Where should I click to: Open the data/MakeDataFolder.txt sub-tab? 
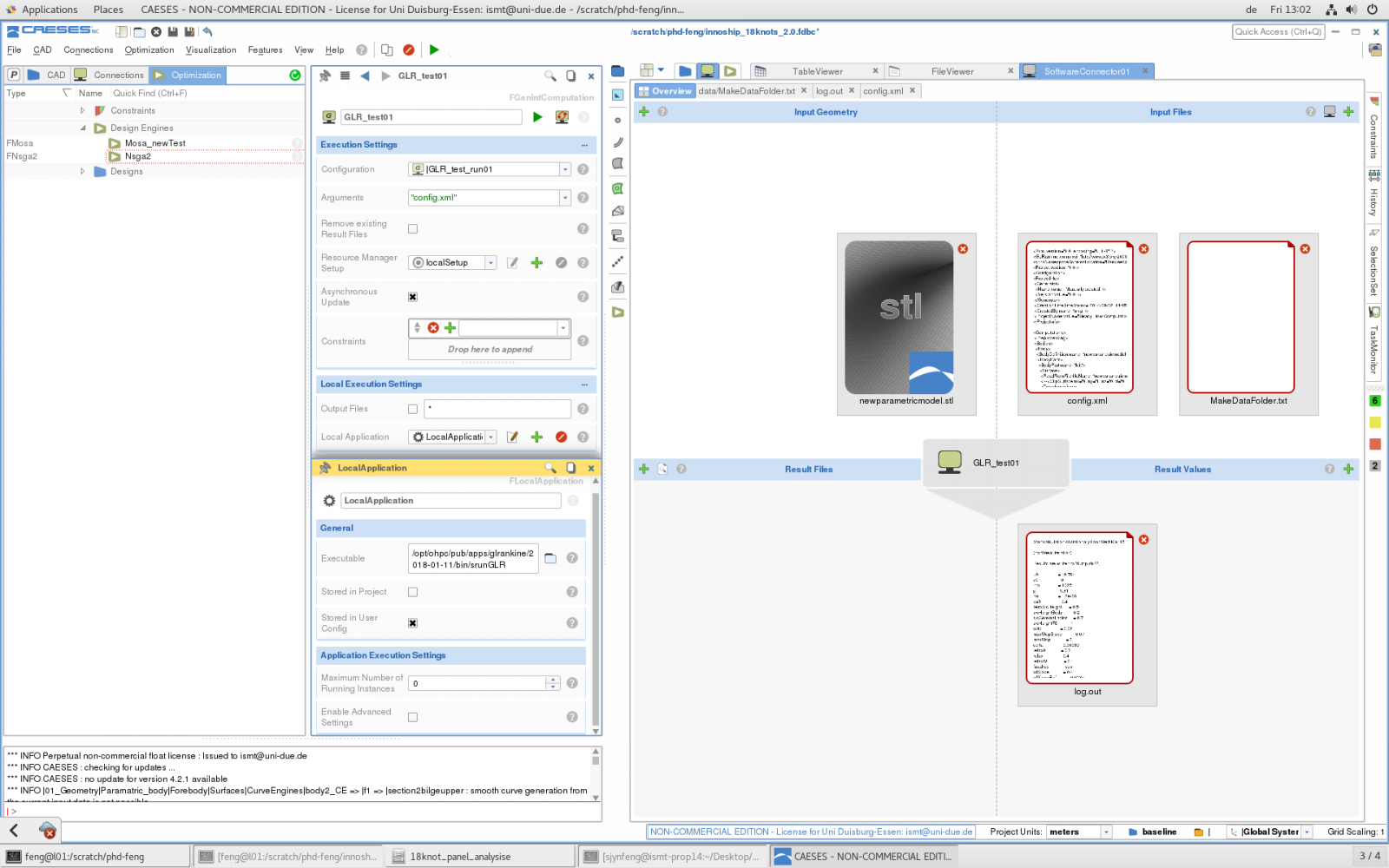[747, 91]
